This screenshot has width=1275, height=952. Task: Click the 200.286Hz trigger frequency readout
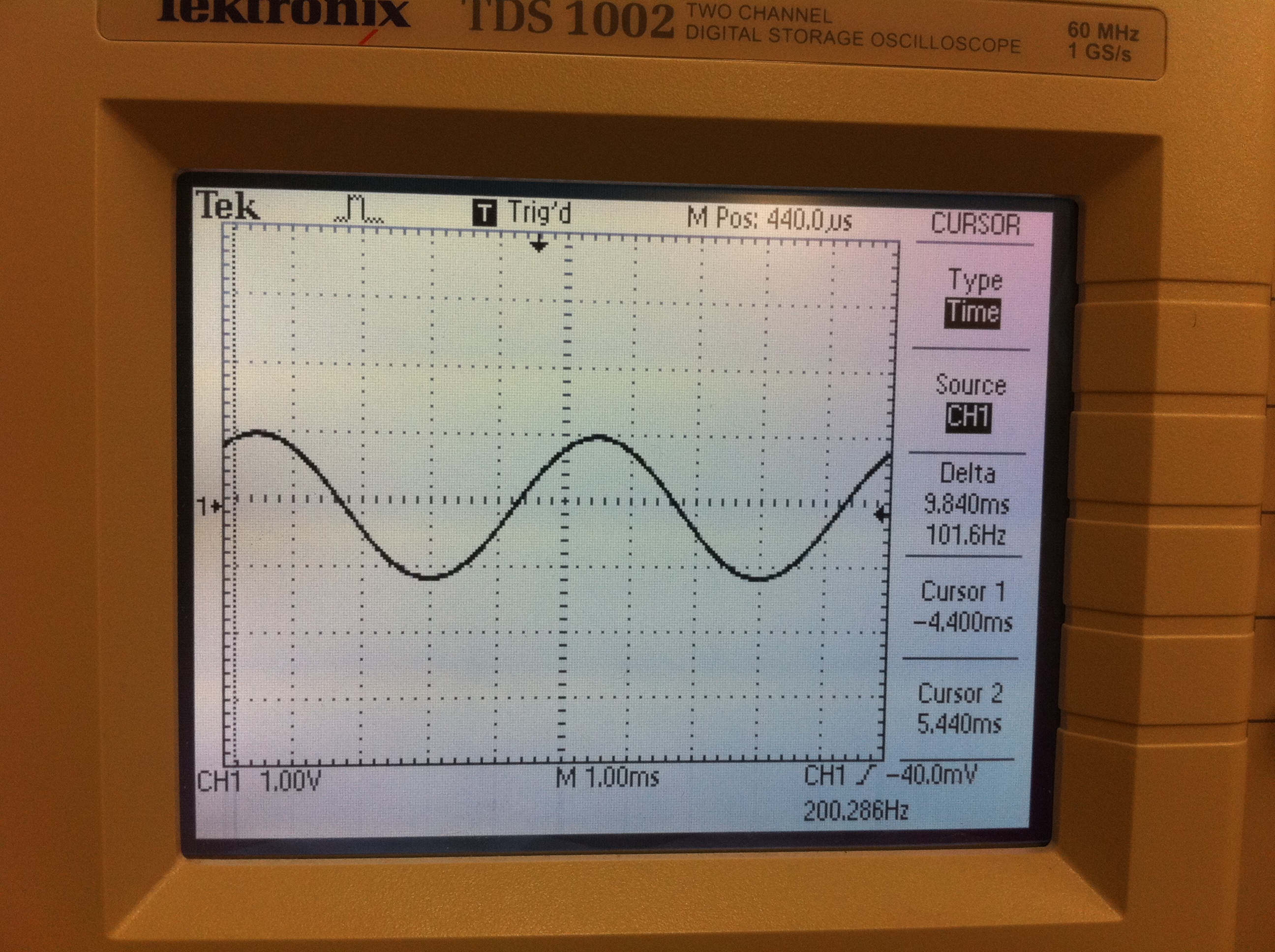click(x=855, y=811)
